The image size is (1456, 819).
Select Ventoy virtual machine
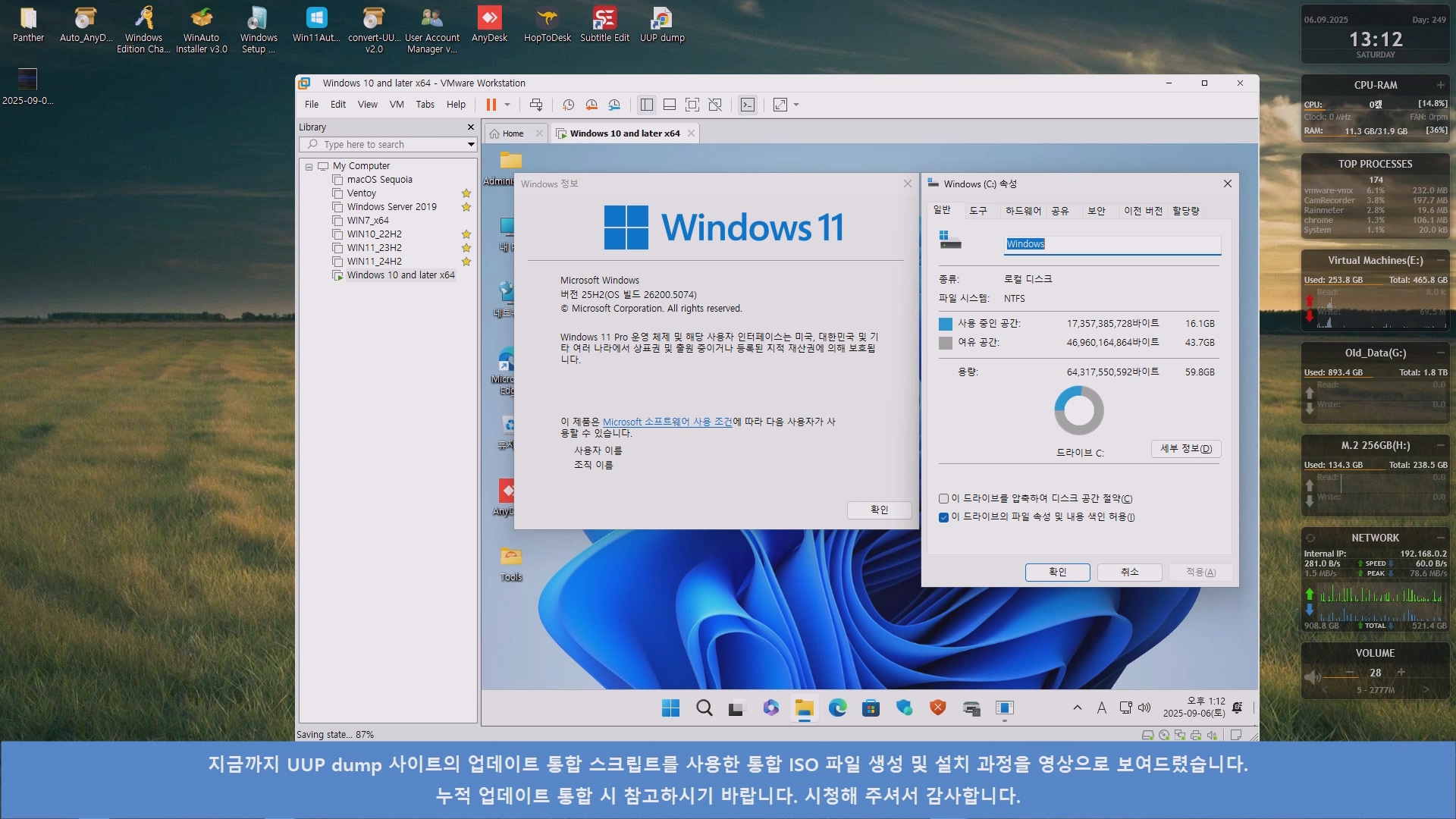[361, 193]
